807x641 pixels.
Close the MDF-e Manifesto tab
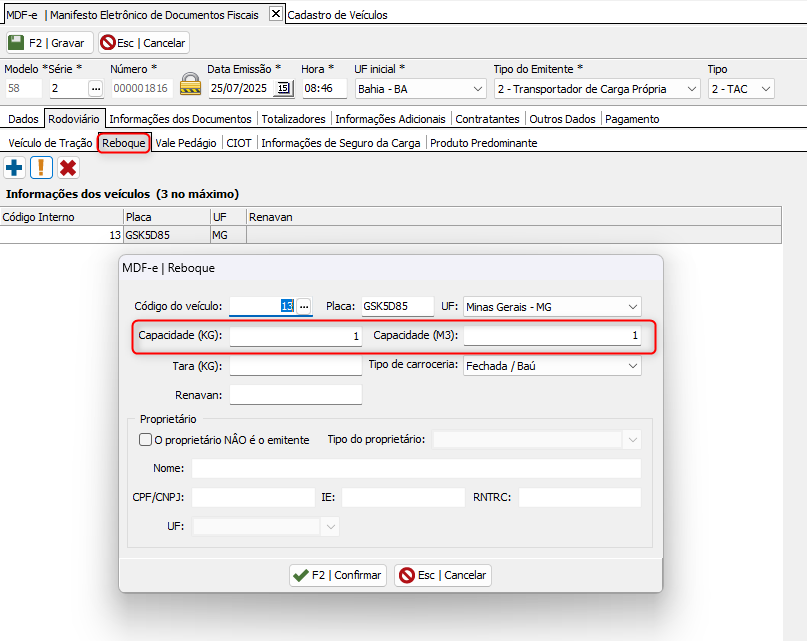pyautogui.click(x=276, y=15)
